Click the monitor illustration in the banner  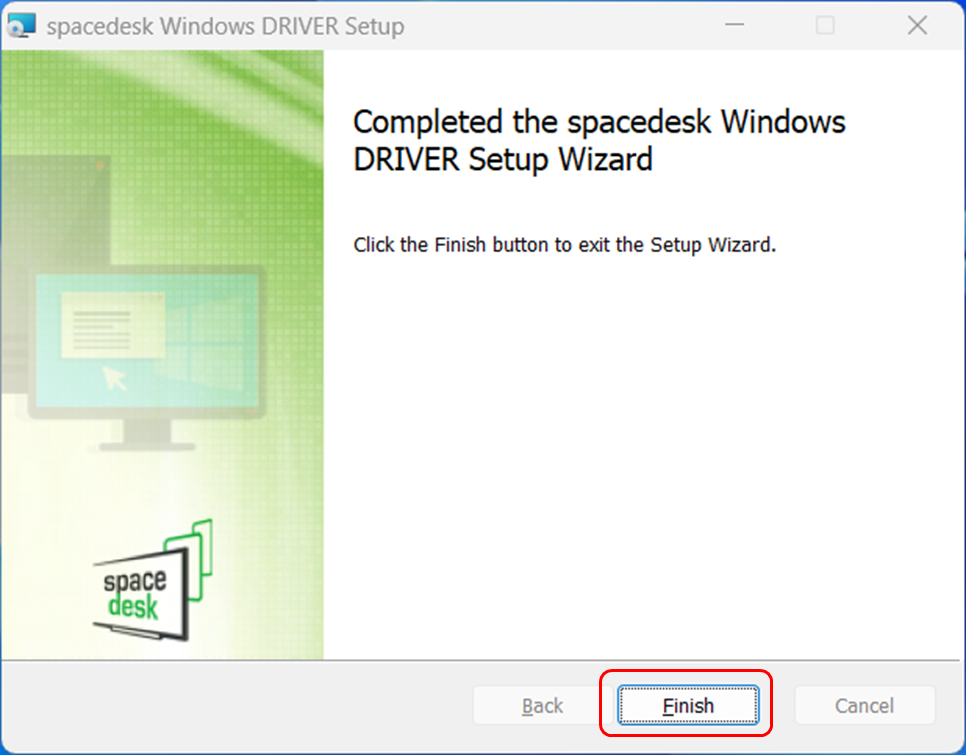[x=145, y=358]
